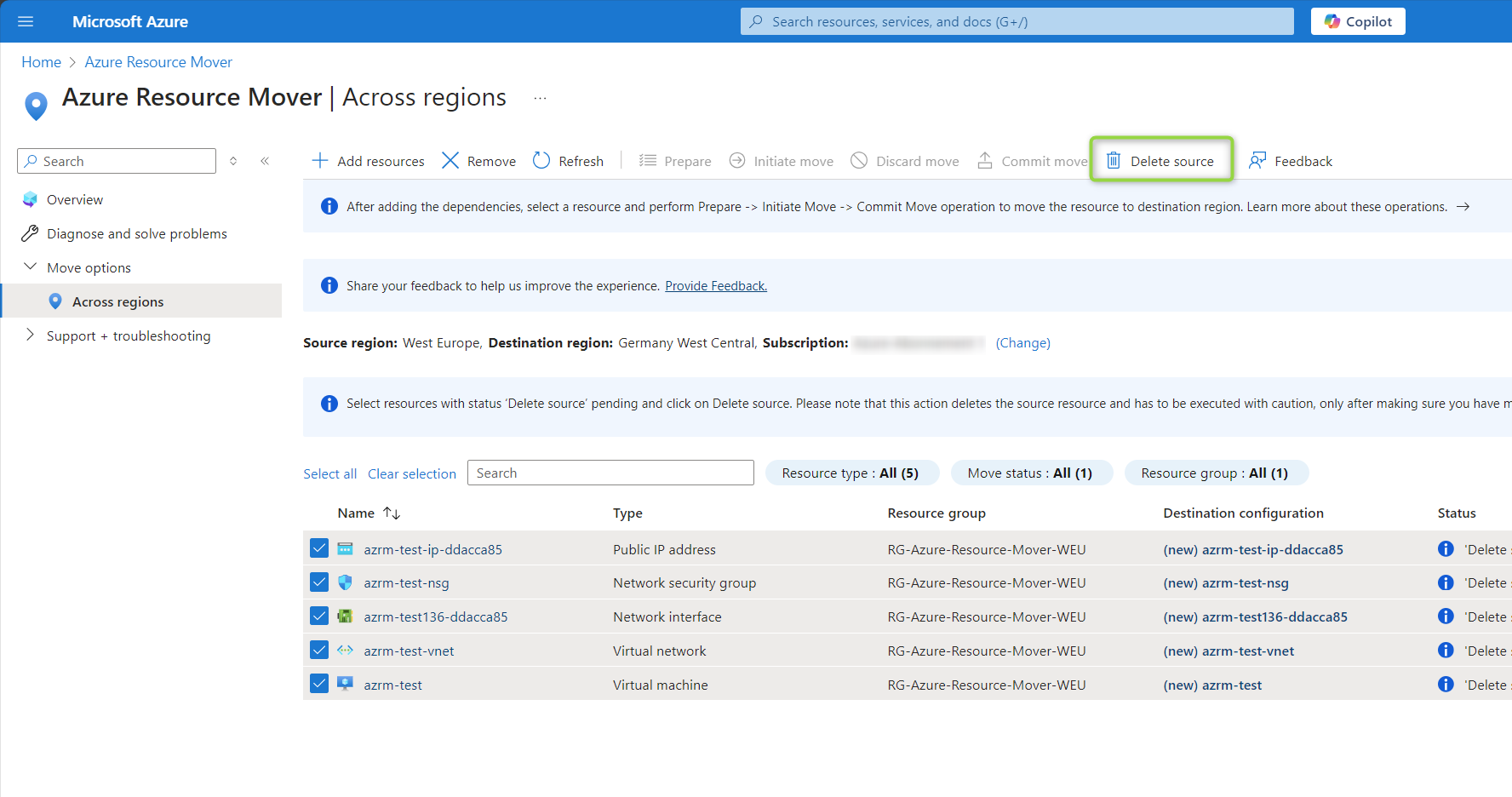
Task: Open Resource group: All (1) filter
Action: (x=1216, y=473)
